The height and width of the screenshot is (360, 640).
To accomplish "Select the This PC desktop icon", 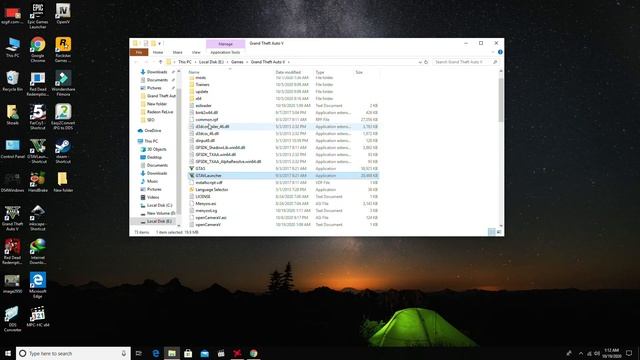I will click(x=13, y=47).
